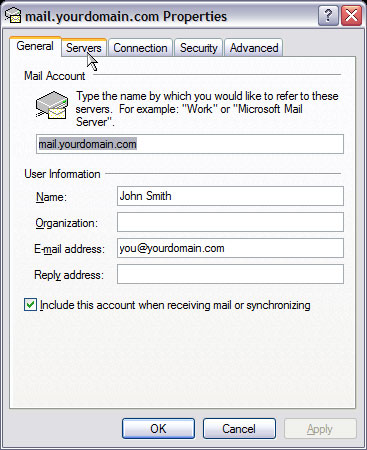Go to the Advanced tab
Image resolution: width=367 pixels, height=450 pixels.
(254, 48)
